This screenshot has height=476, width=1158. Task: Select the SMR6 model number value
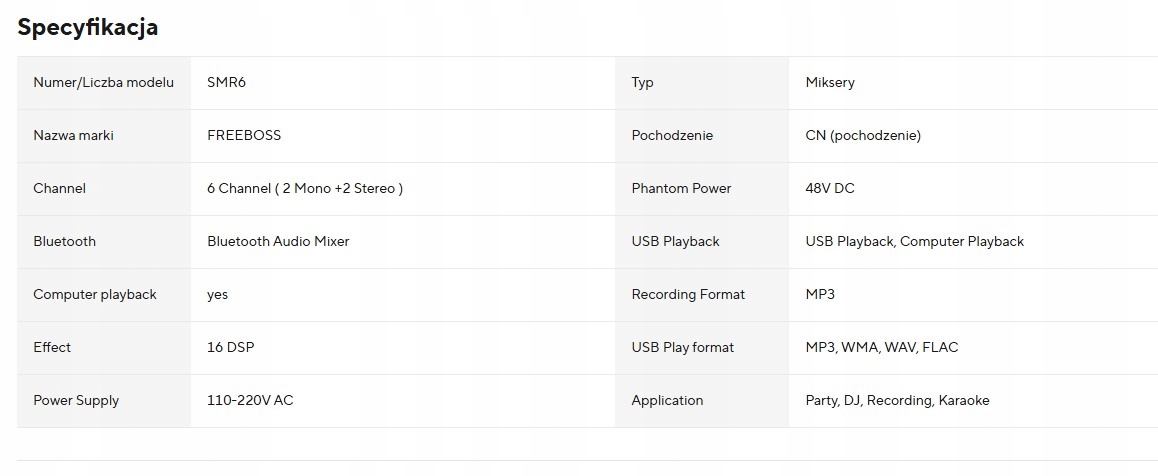(x=226, y=82)
